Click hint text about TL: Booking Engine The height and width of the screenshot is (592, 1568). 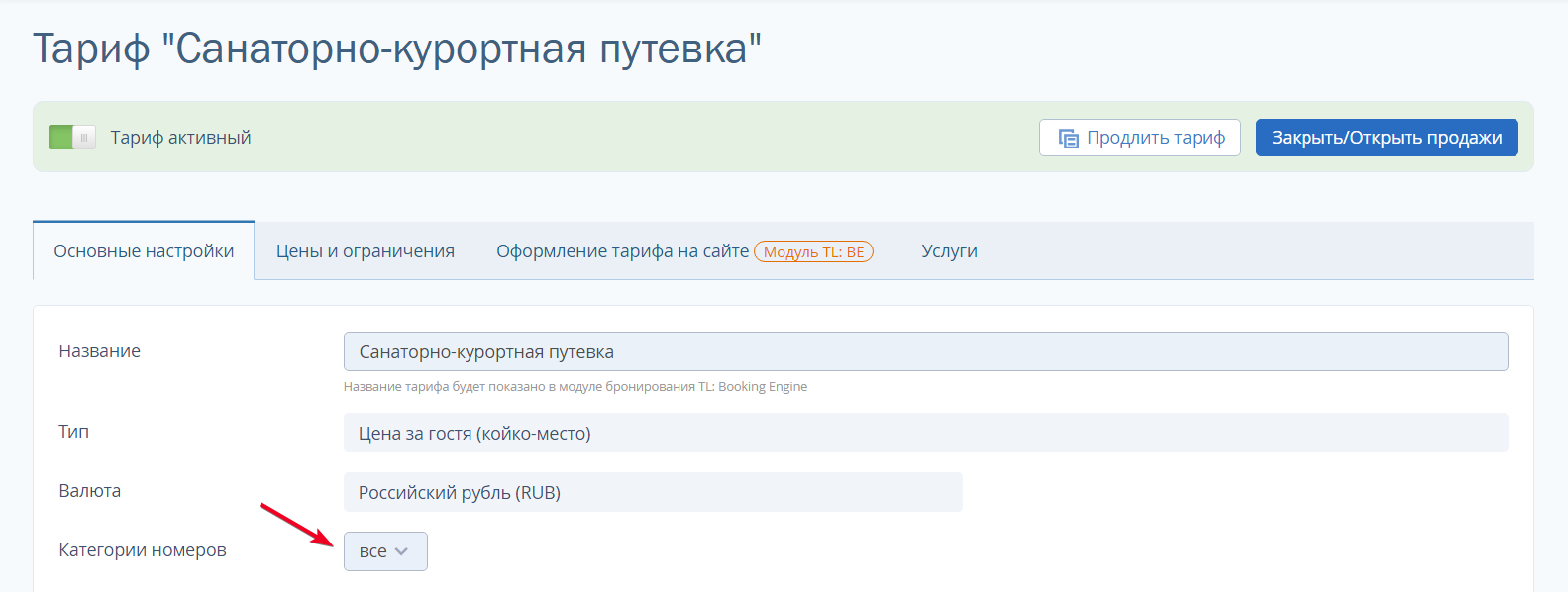click(x=575, y=387)
